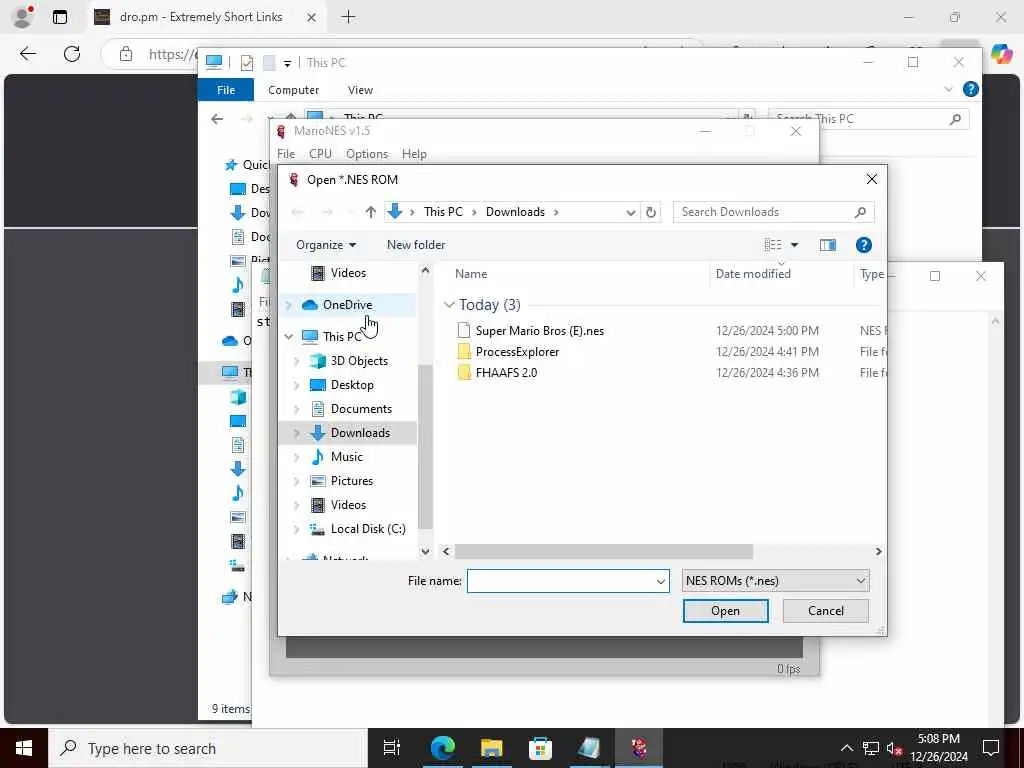
Task: Open the File name history dropdown
Action: [660, 581]
